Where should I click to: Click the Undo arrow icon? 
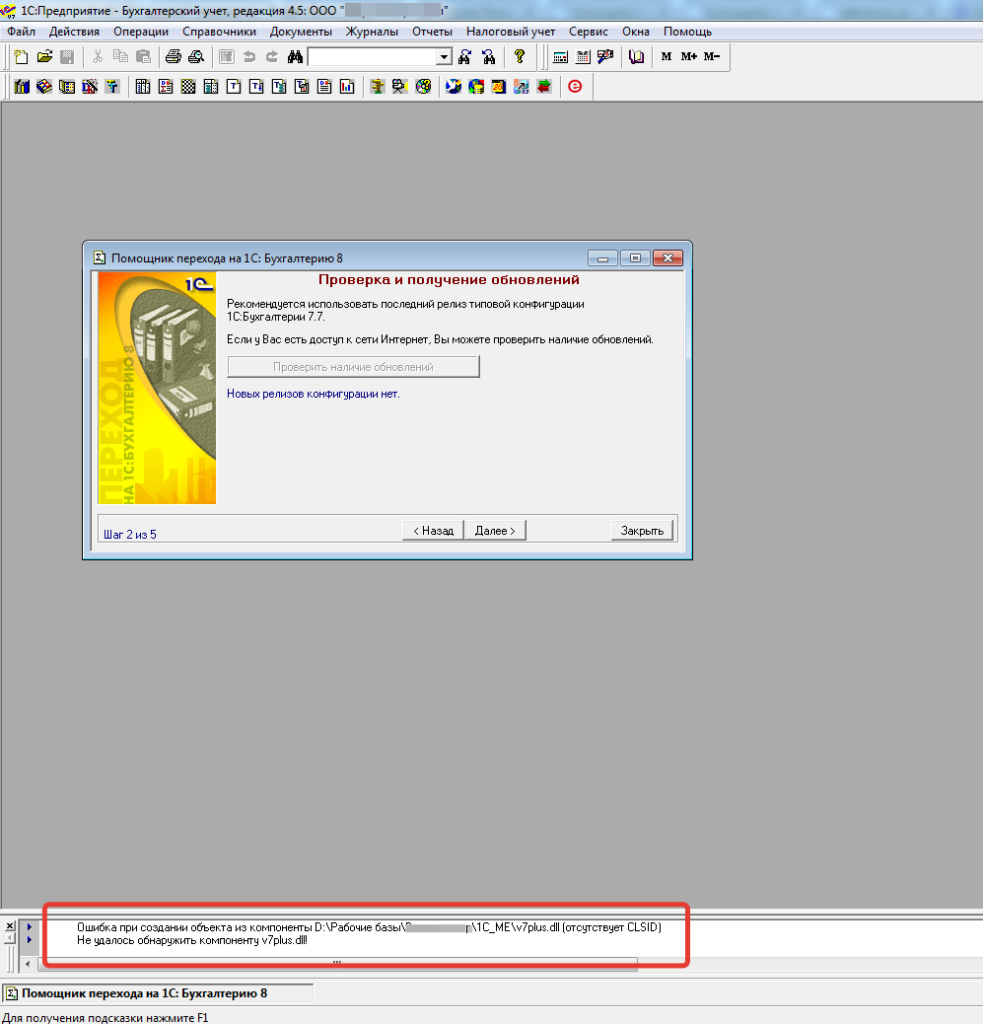point(250,57)
